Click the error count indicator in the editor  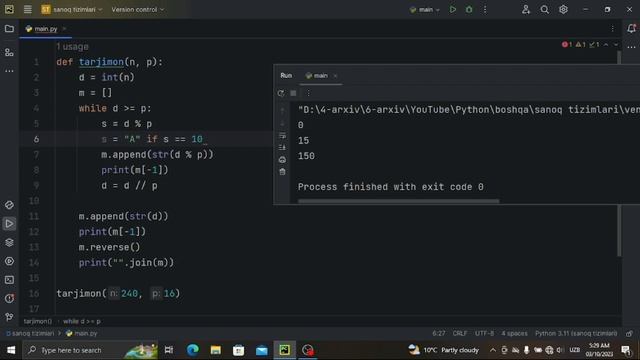[567, 44]
